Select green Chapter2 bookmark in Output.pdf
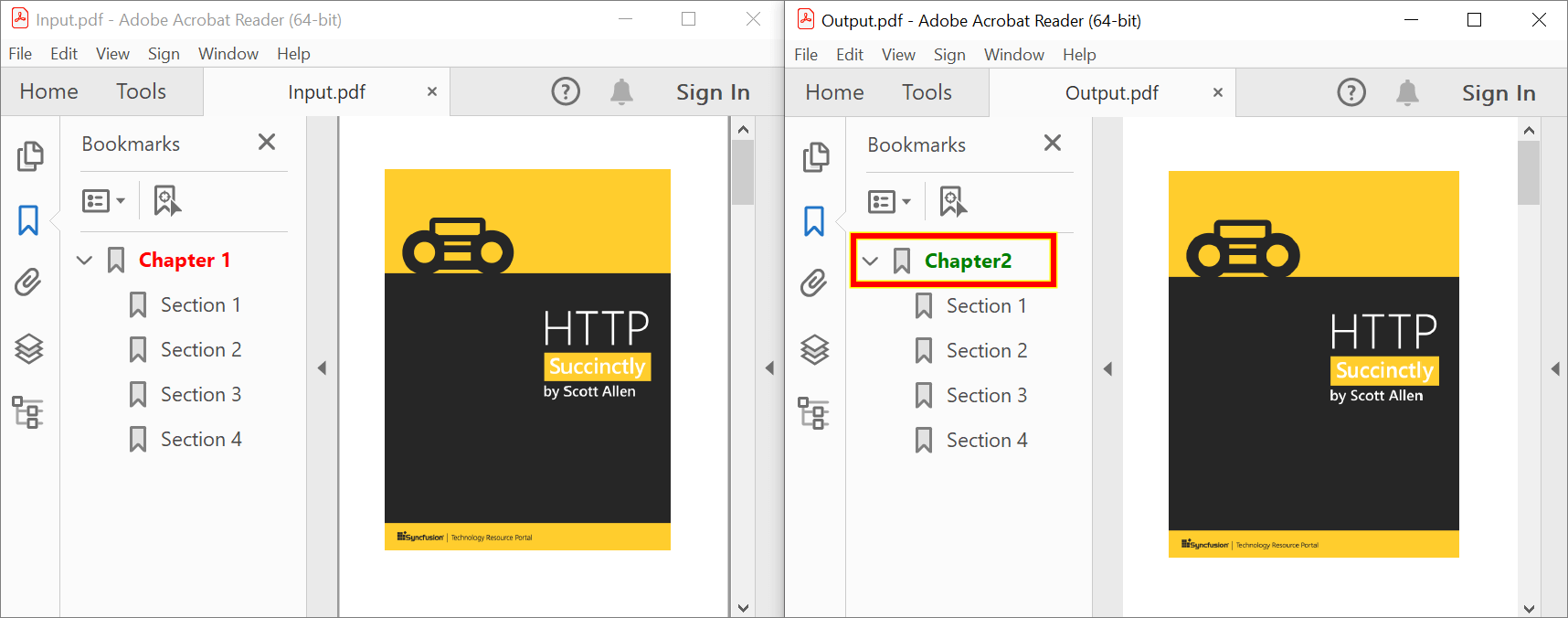Image resolution: width=1568 pixels, height=618 pixels. (x=968, y=261)
